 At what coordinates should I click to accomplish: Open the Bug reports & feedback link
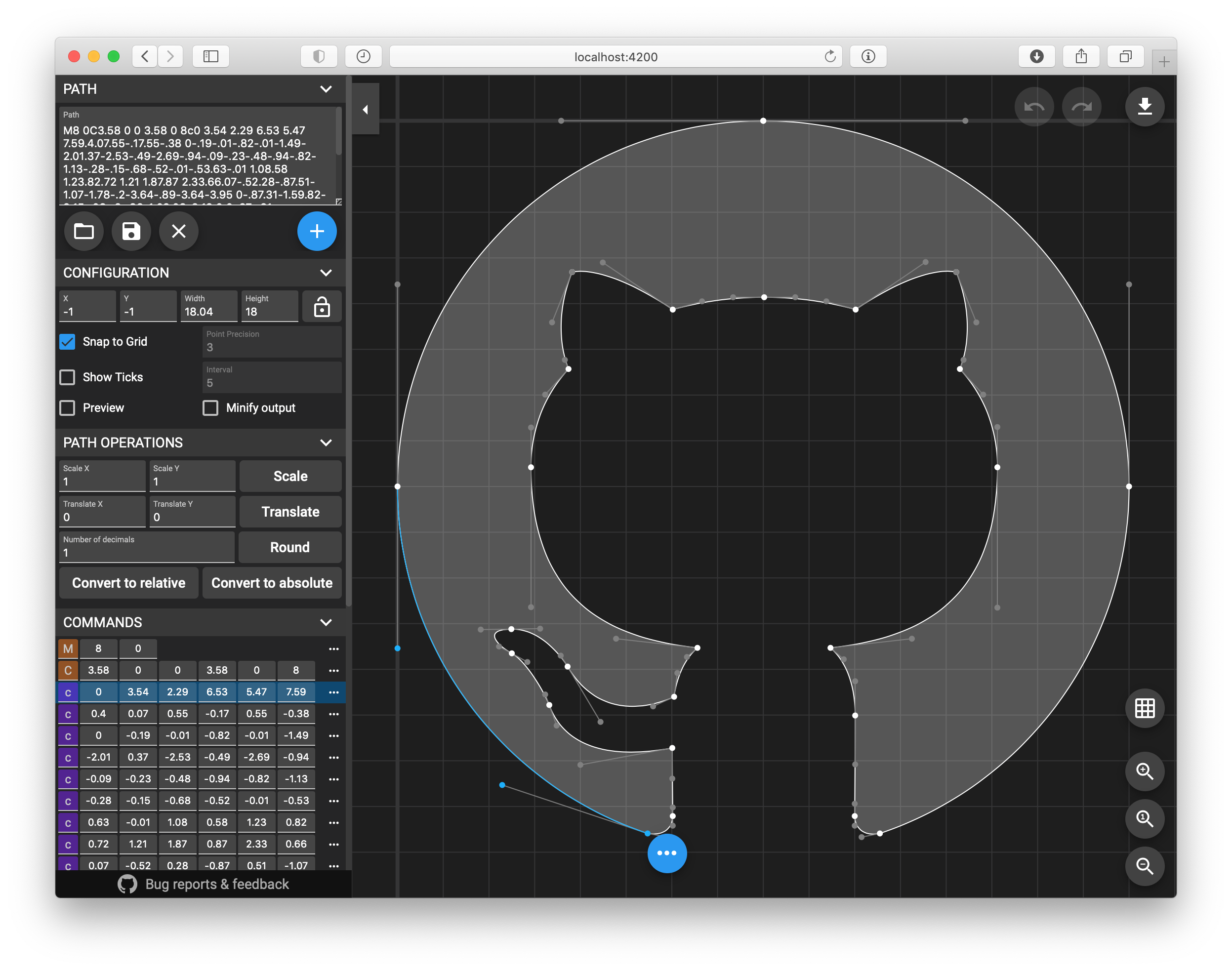click(x=216, y=884)
